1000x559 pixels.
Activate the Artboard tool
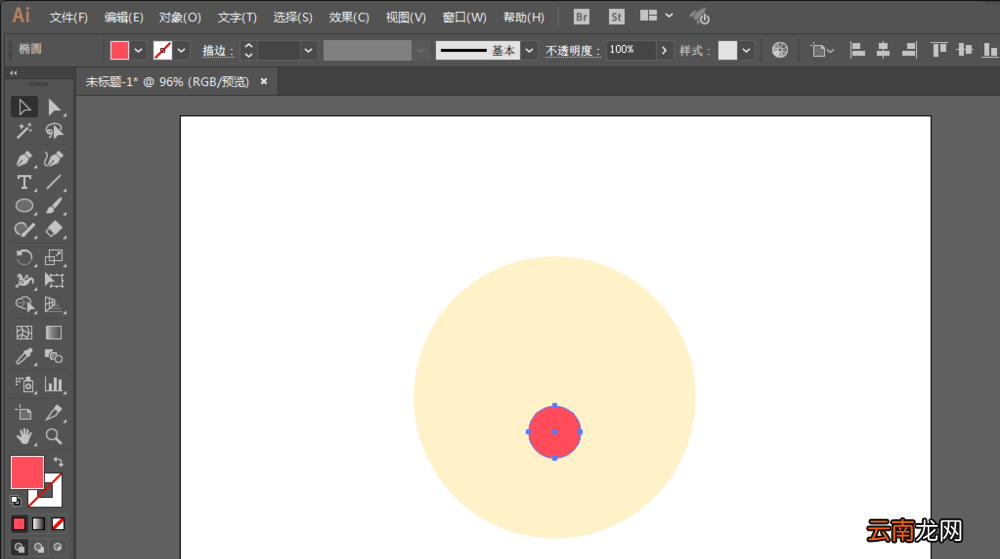(x=24, y=413)
